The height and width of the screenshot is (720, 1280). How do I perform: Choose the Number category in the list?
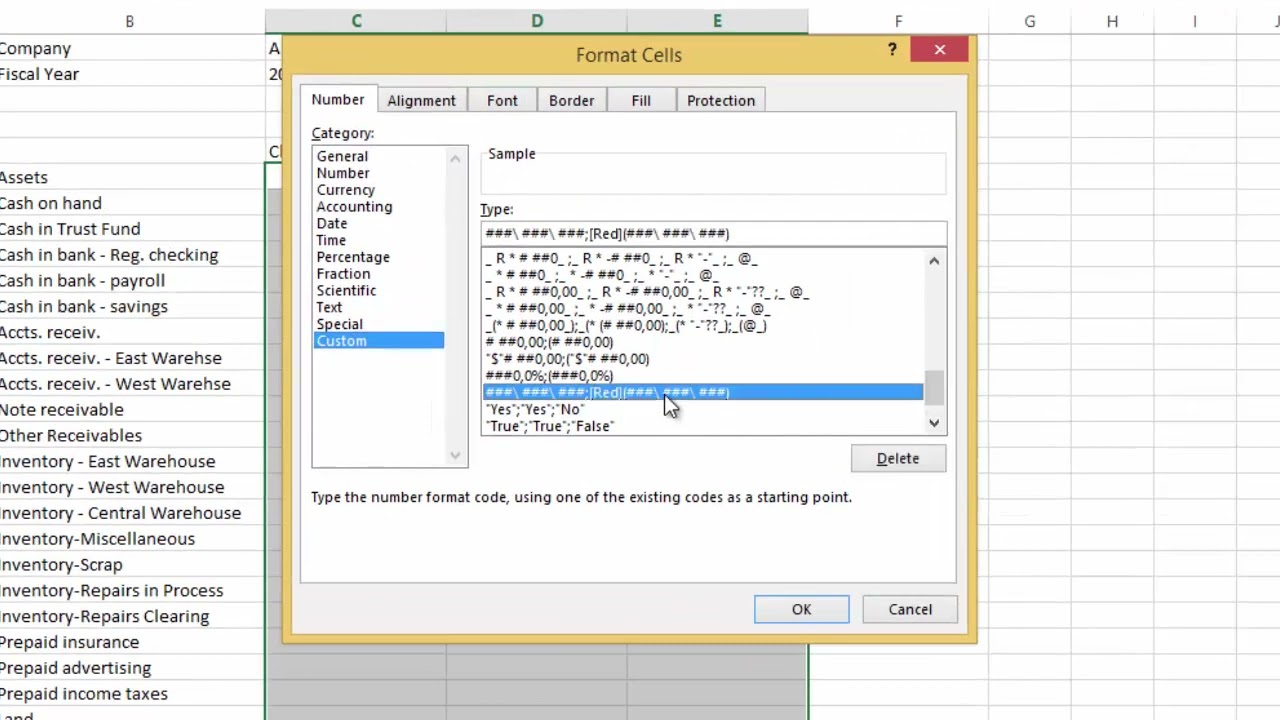point(379,173)
